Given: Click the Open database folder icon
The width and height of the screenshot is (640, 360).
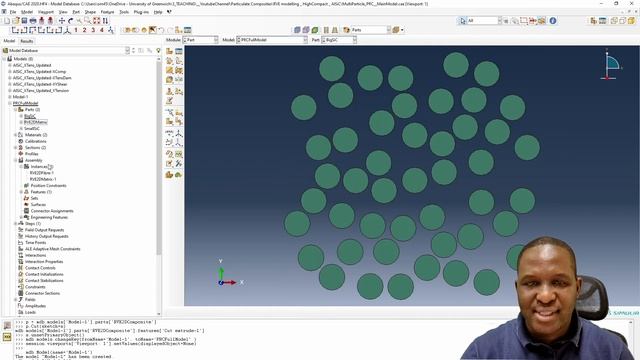Looking at the screenshot, I should pos(15,20).
